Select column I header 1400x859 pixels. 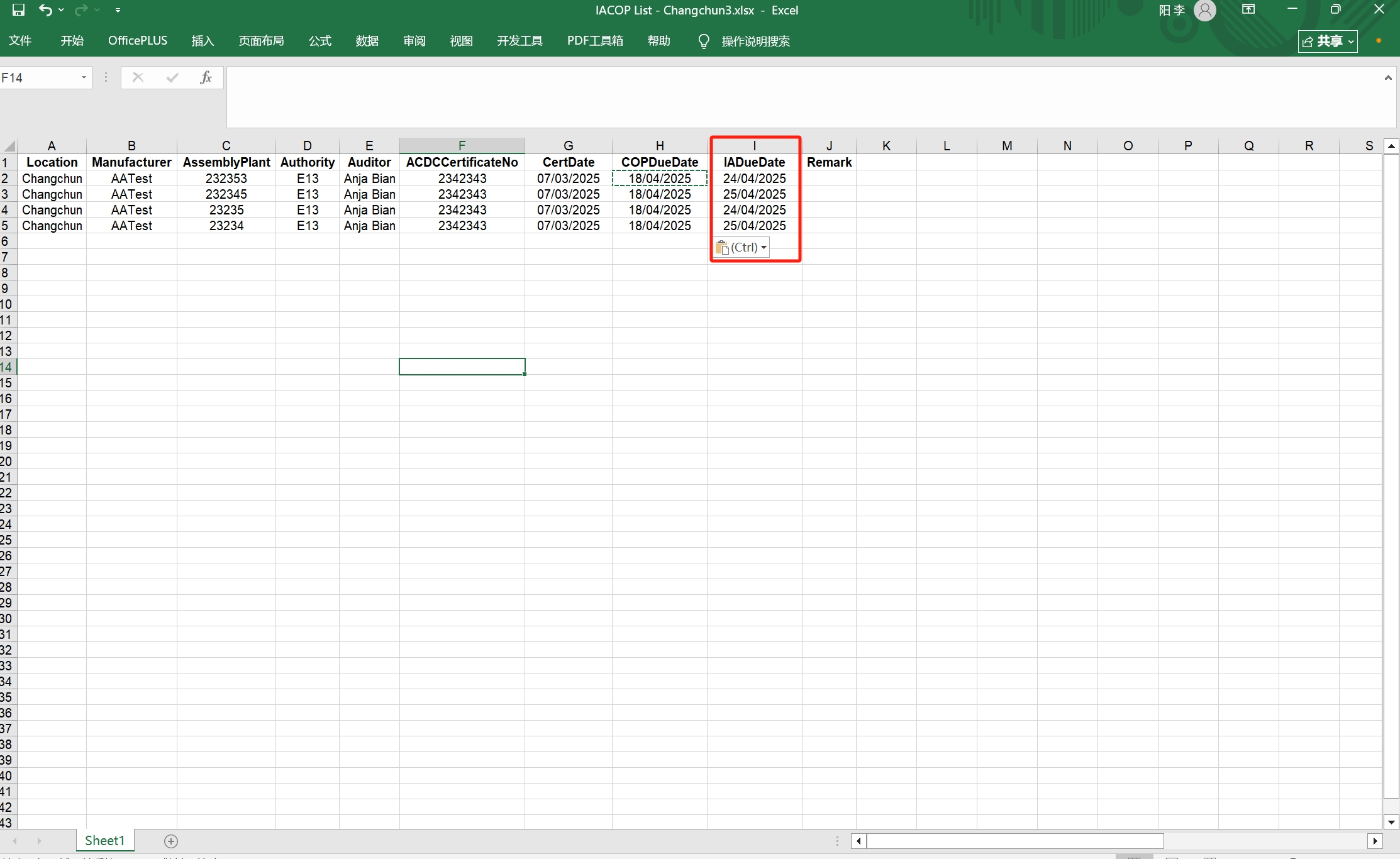pos(754,146)
